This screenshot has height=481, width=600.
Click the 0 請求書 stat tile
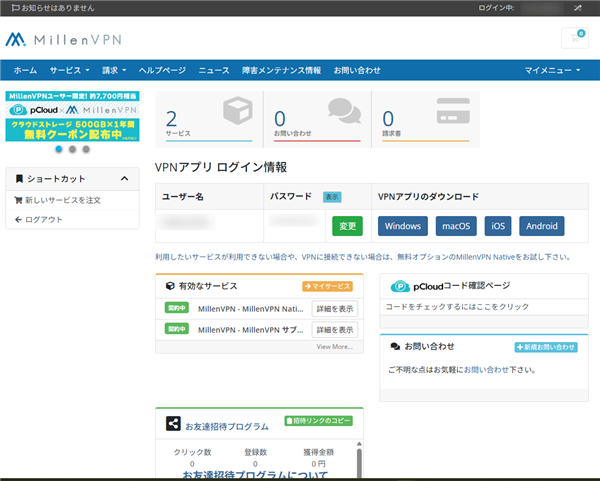(x=426, y=119)
